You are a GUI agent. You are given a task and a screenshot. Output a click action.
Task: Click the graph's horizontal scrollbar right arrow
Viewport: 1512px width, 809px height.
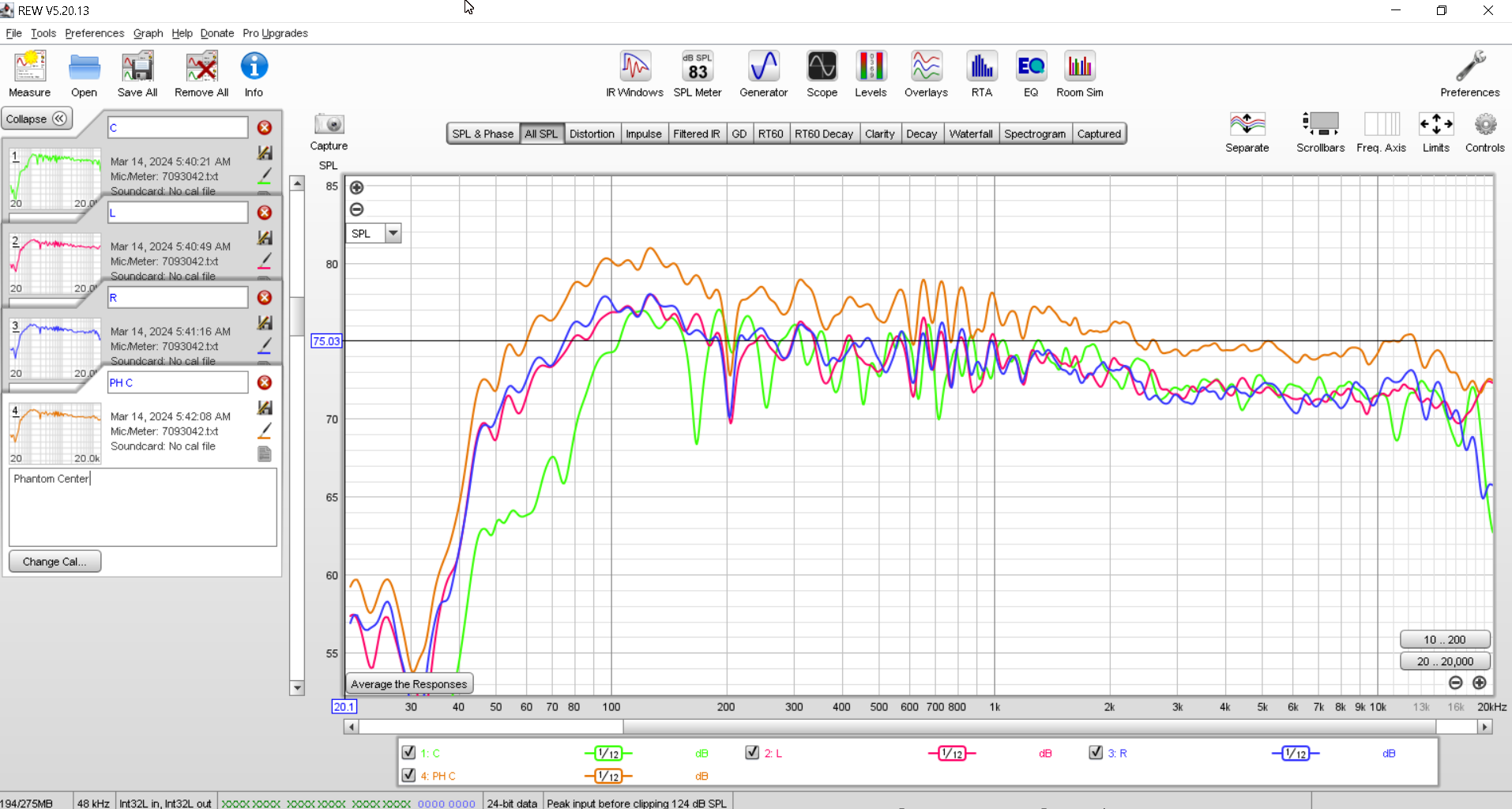pos(1485,726)
